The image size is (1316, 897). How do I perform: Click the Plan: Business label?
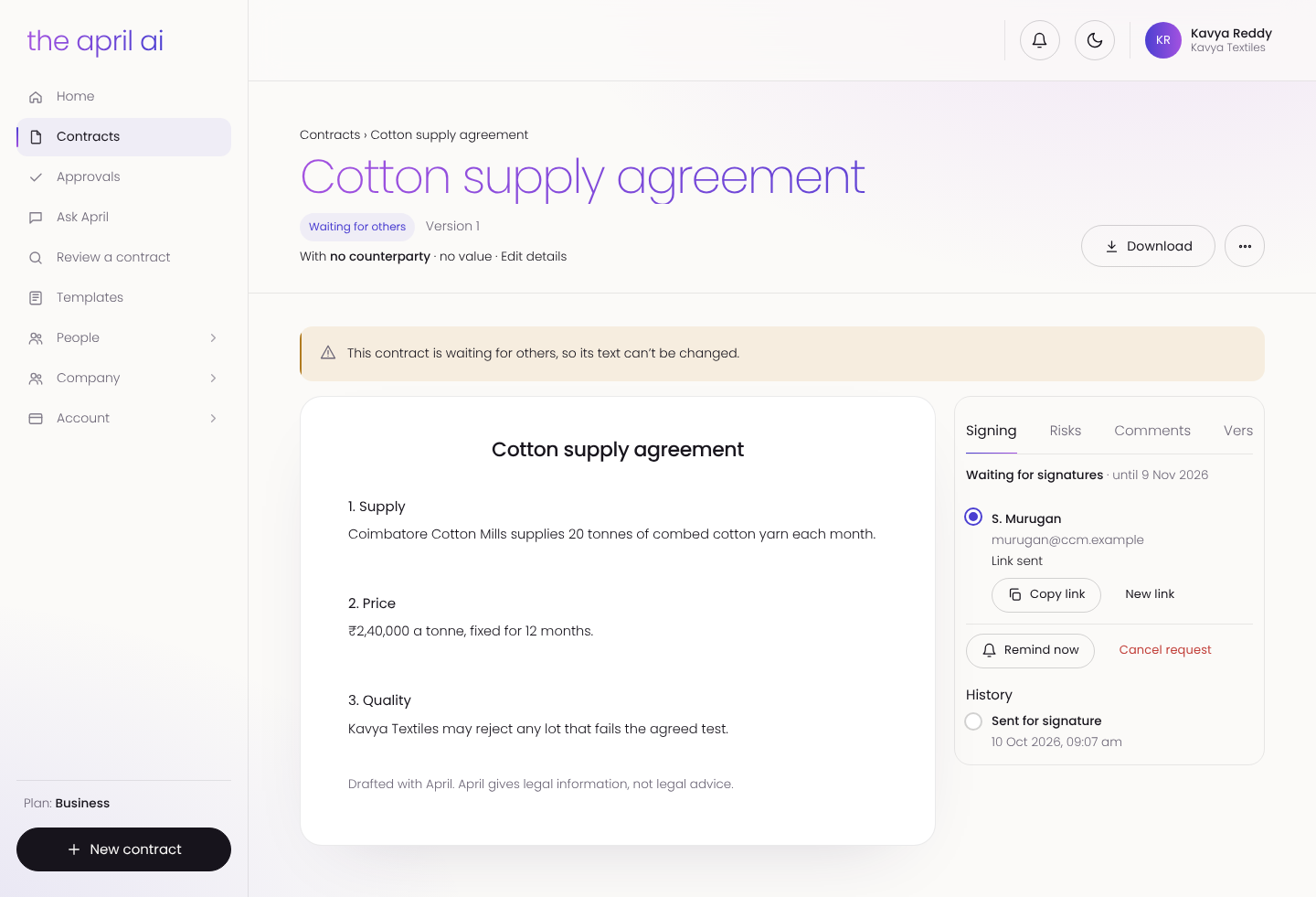click(67, 804)
